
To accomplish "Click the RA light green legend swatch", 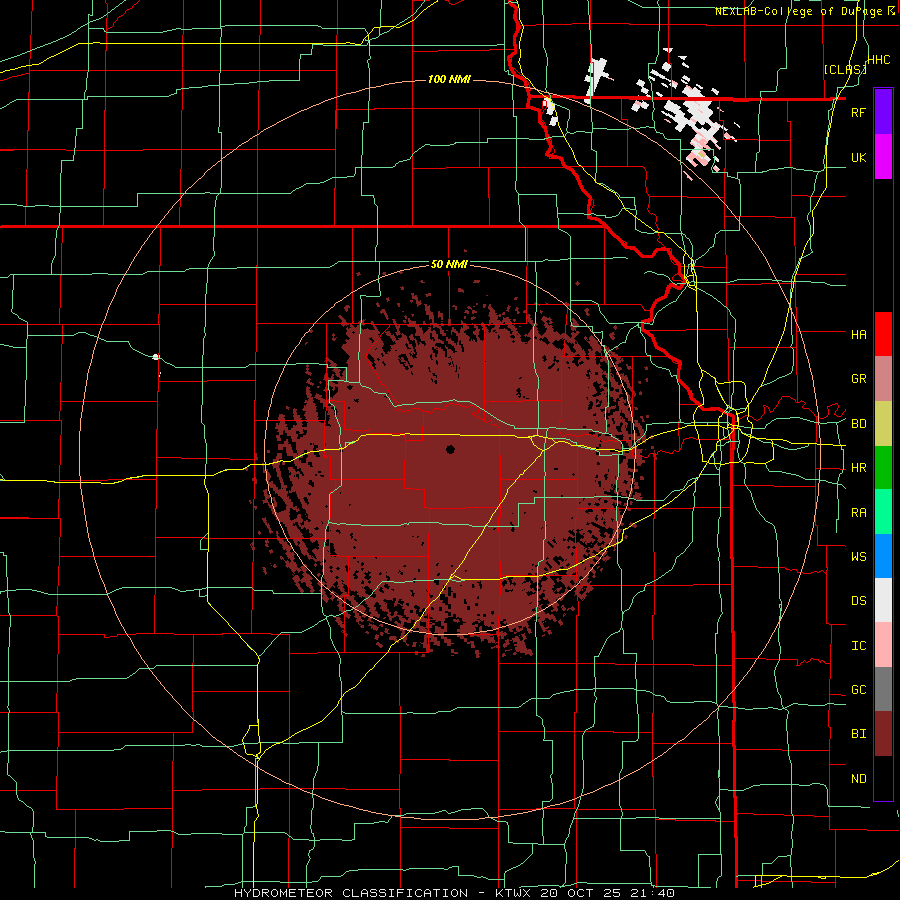I will (883, 512).
